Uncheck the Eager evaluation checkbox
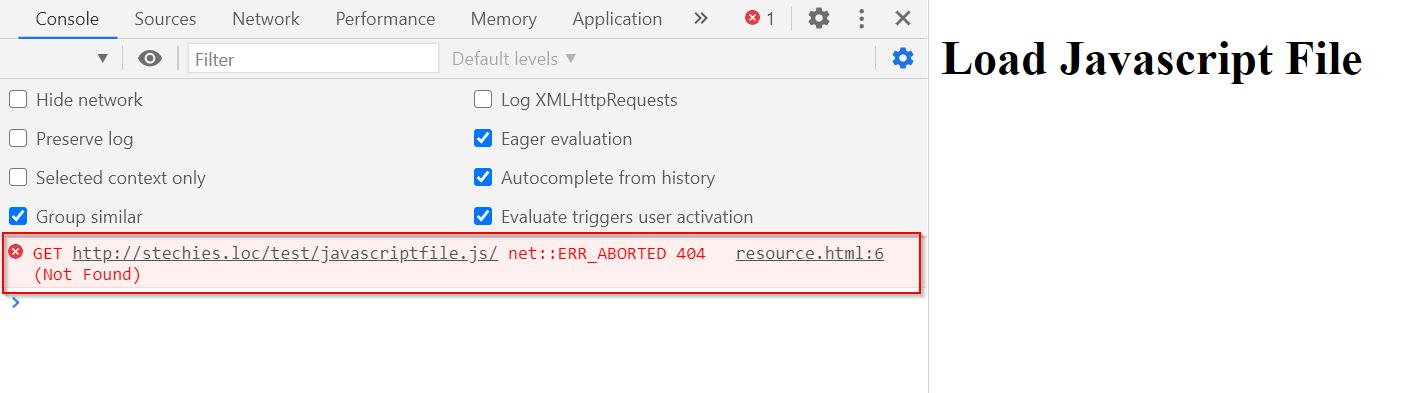1424x393 pixels. [483, 138]
